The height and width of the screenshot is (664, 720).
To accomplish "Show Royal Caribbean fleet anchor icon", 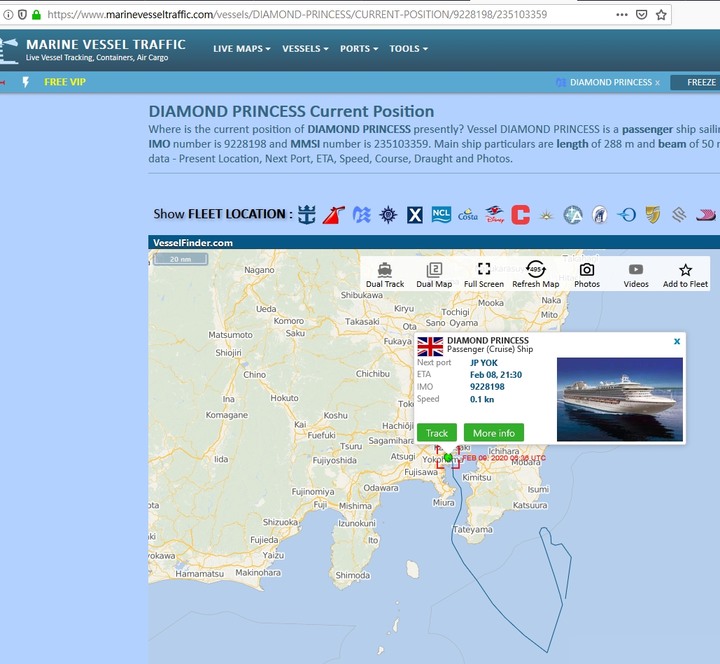I will [x=306, y=214].
